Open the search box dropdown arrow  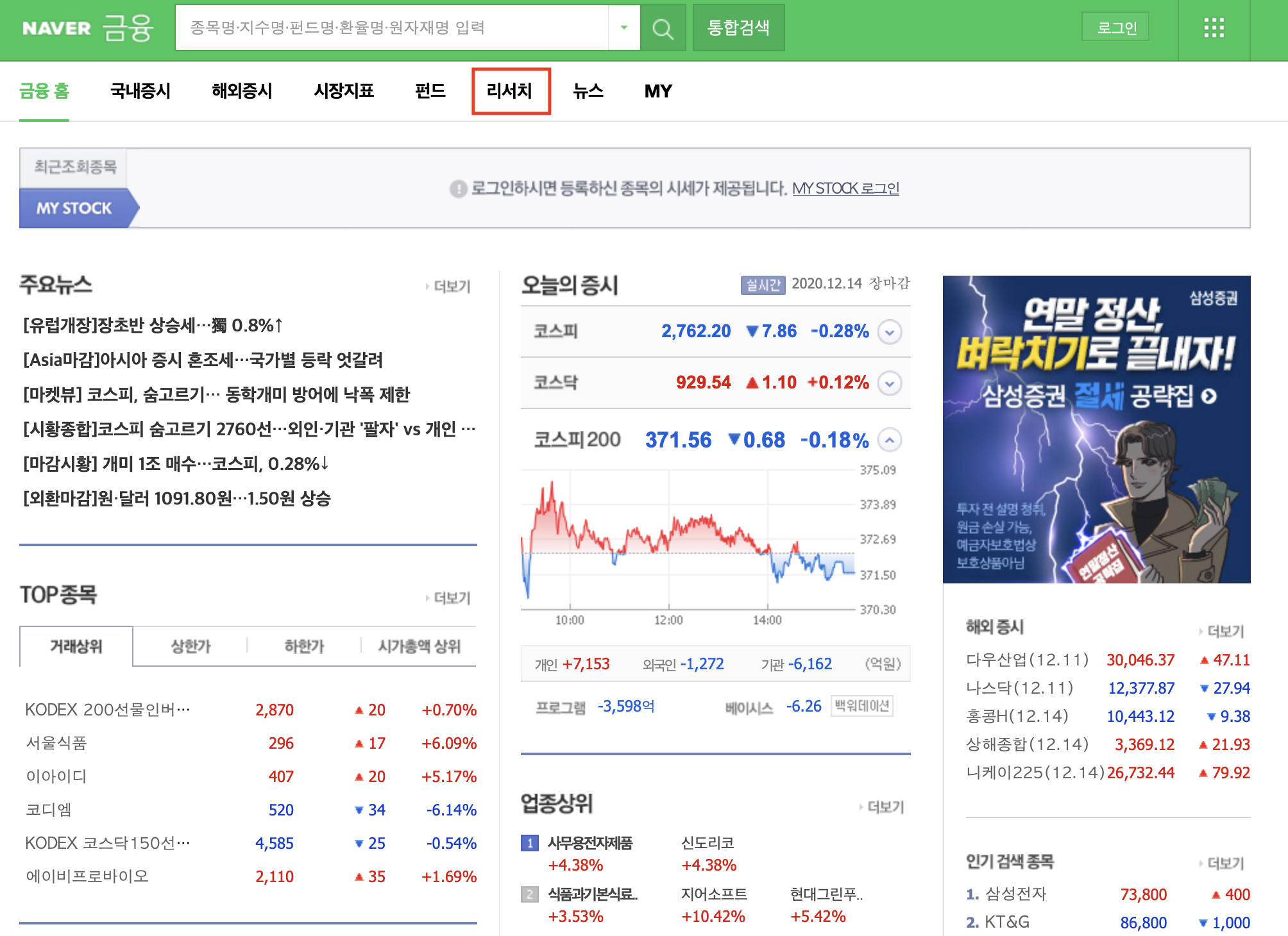tap(623, 28)
